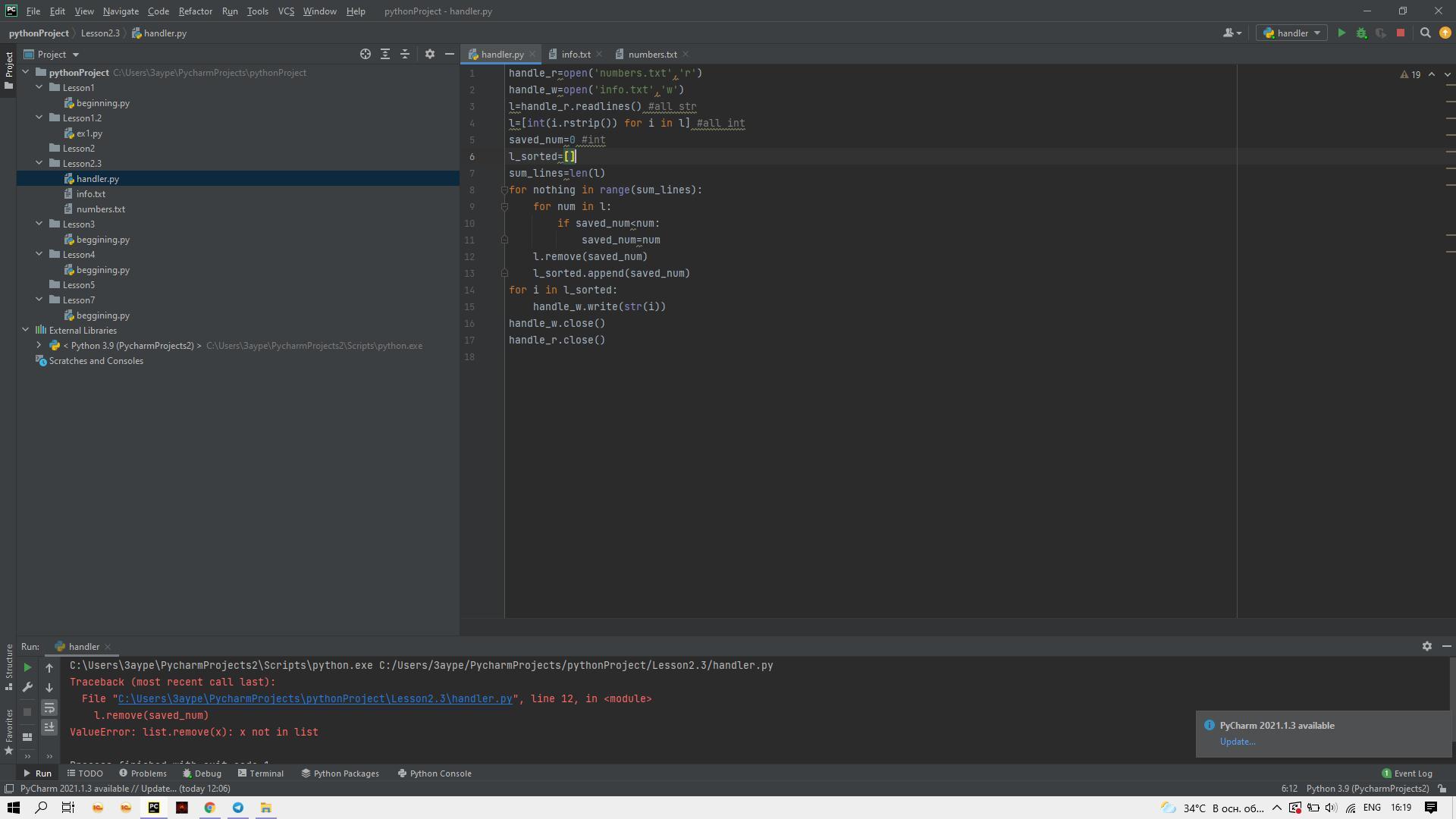Screen dimensions: 1456x819
Task: Collapse all nodes in the Project panel
Action: (405, 55)
